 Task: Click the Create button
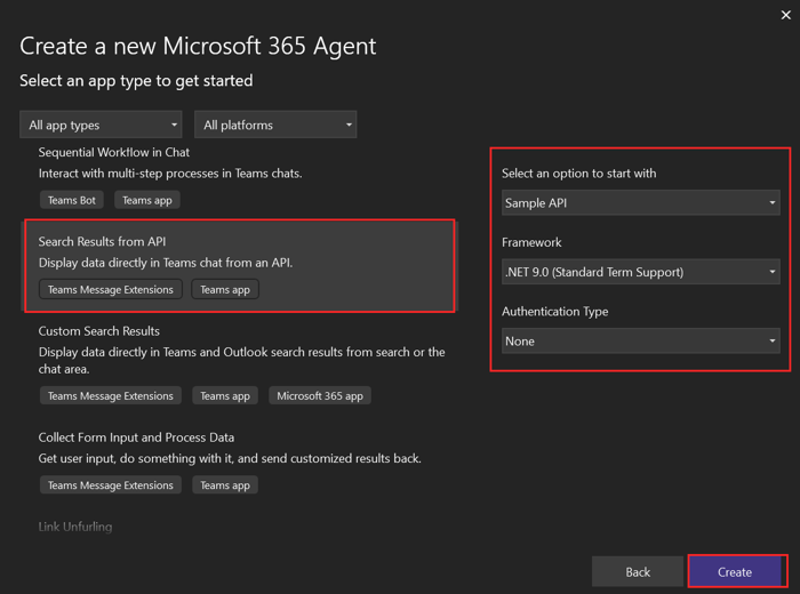(737, 571)
